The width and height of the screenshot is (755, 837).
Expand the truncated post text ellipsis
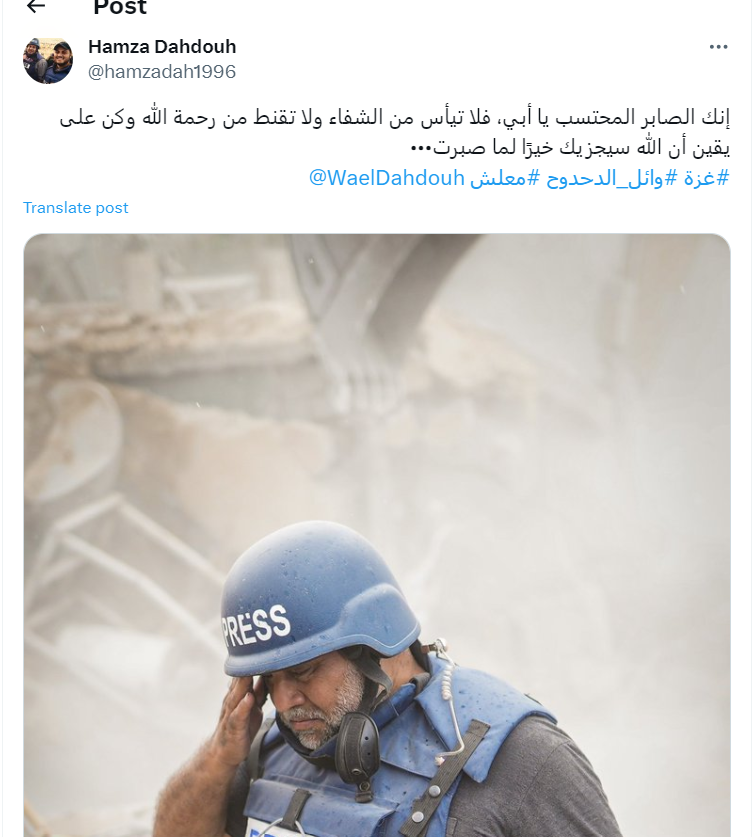click(420, 147)
